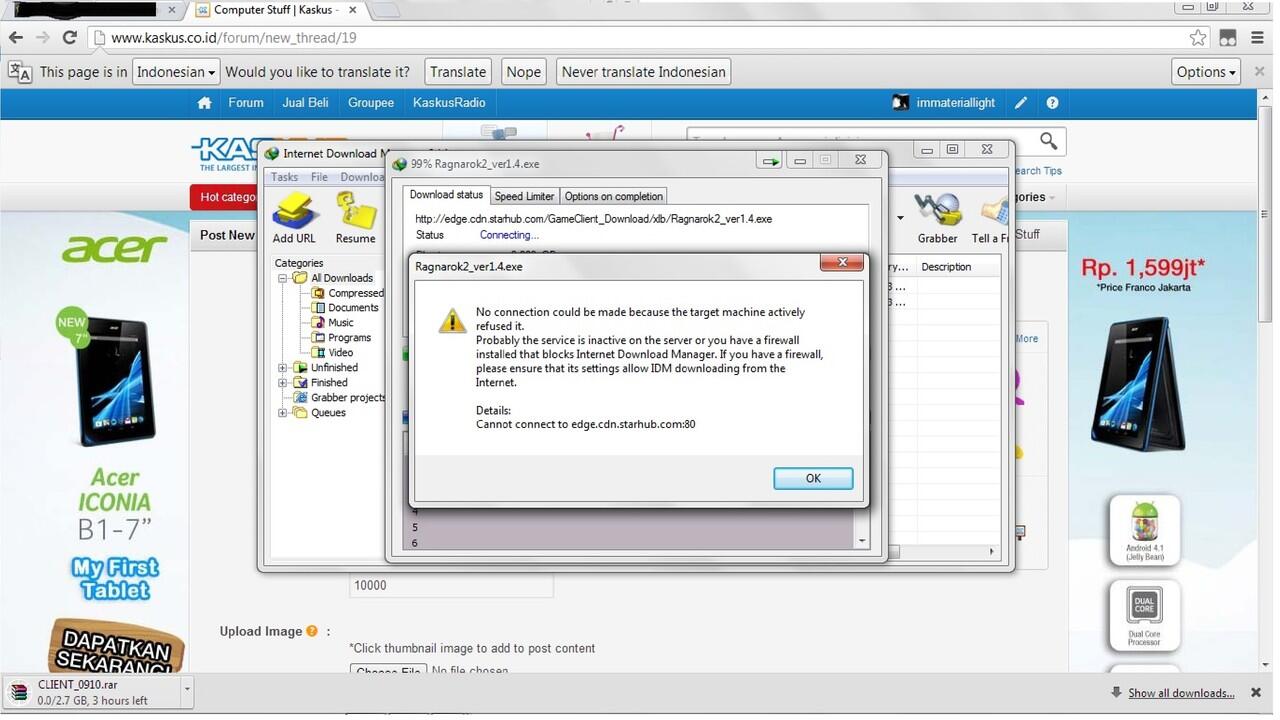This screenshot has height=720, width=1280.
Task: Click the user avatar next to immateriallight
Action: click(901, 103)
